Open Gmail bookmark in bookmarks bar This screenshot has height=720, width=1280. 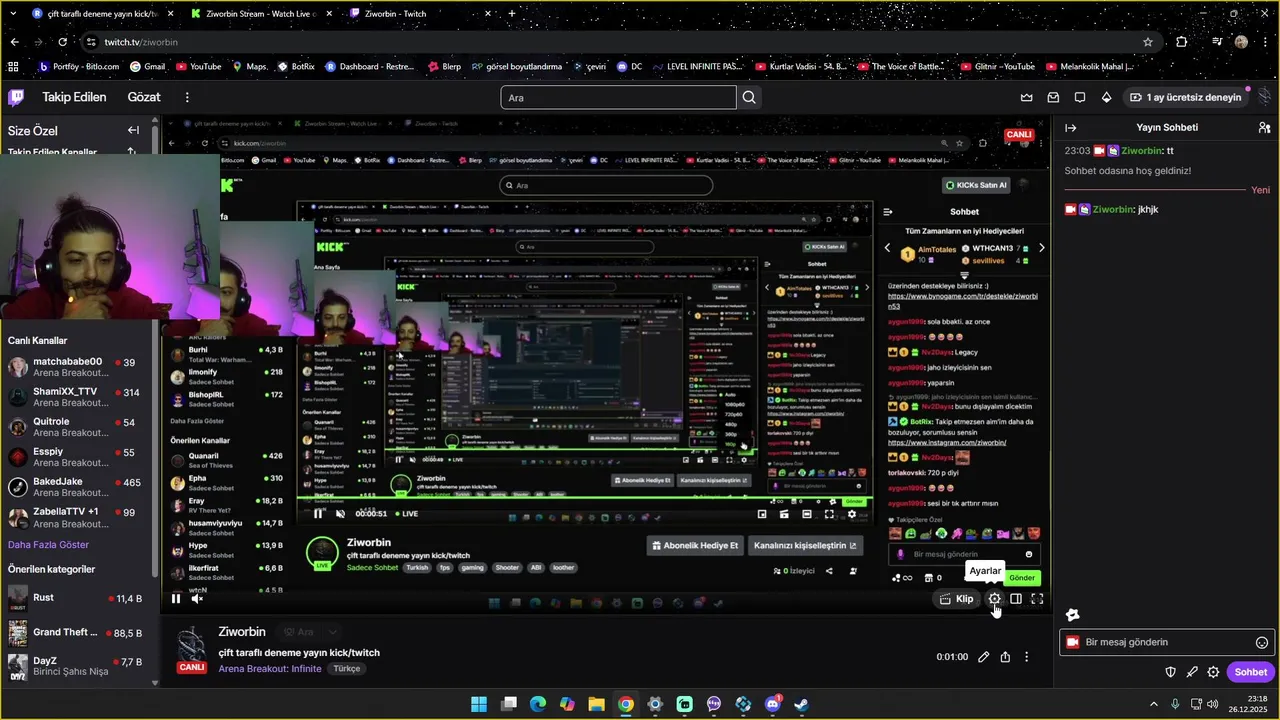coord(146,66)
